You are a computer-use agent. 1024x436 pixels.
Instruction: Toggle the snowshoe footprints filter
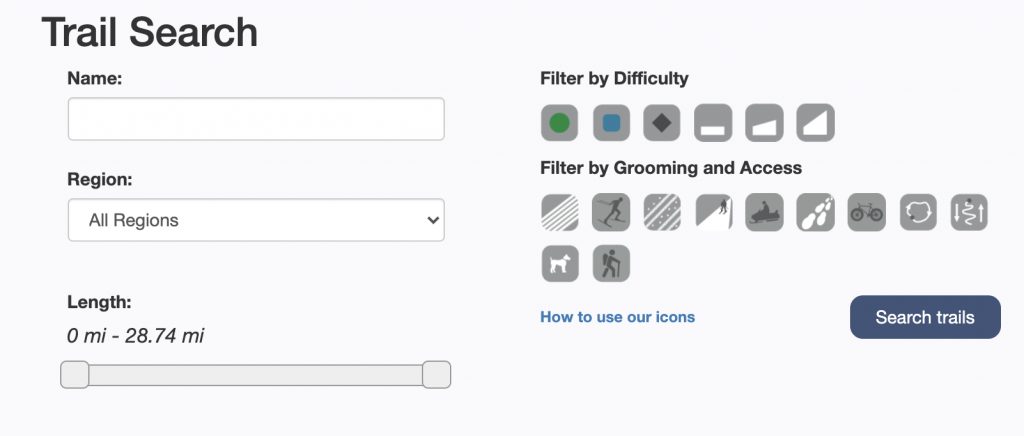(816, 212)
